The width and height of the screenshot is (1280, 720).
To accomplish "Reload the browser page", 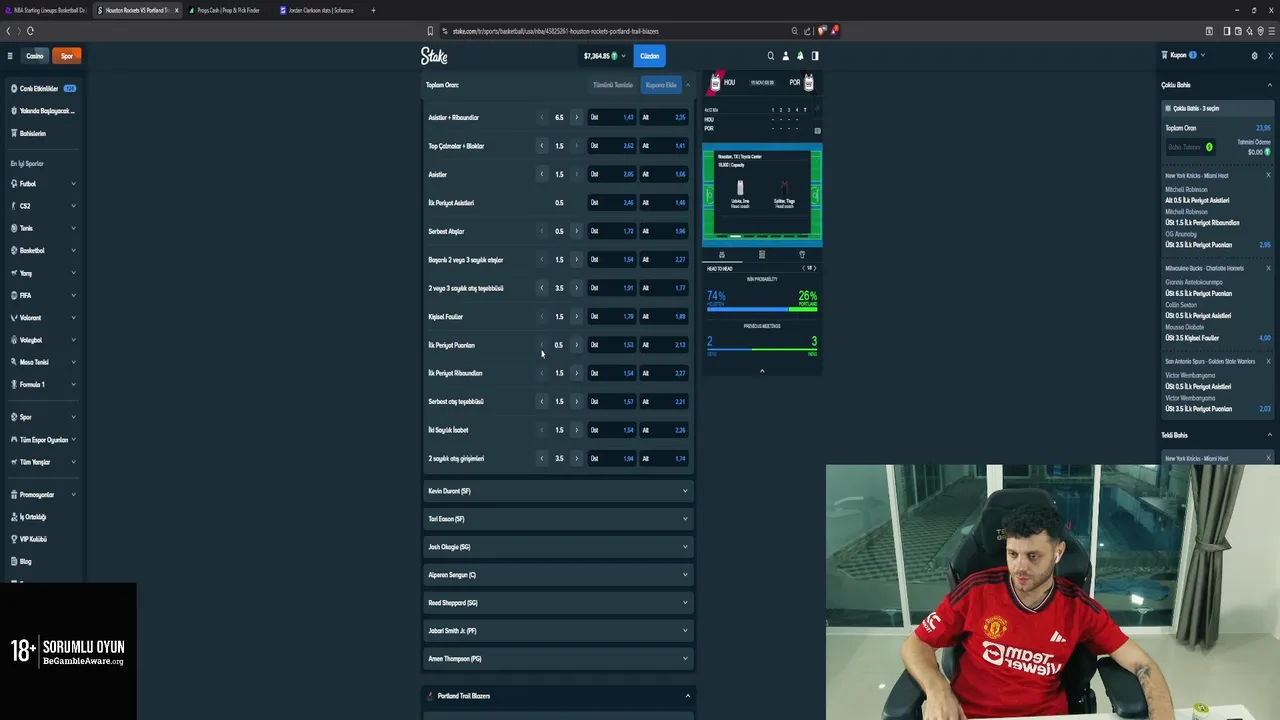I will 30,31.
